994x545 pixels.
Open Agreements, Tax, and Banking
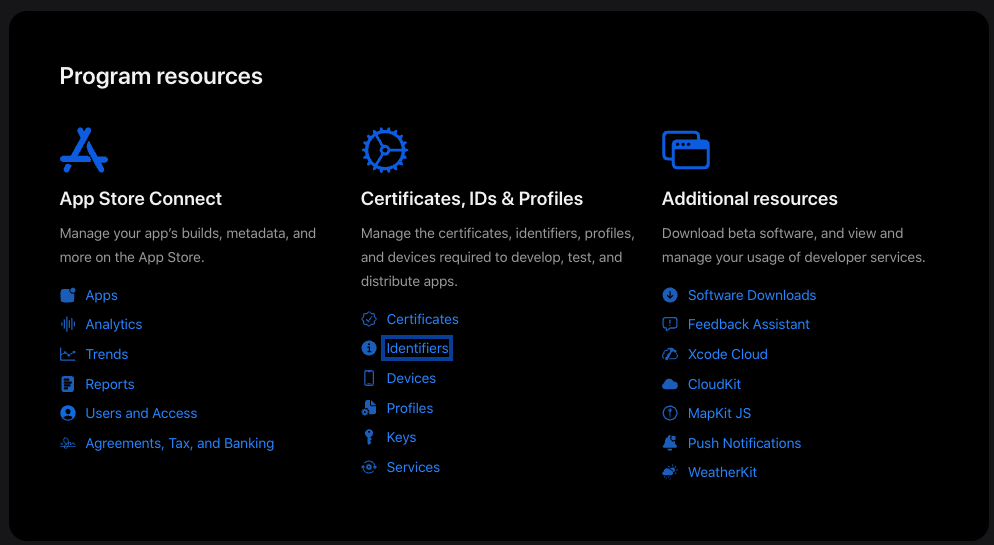click(x=180, y=443)
